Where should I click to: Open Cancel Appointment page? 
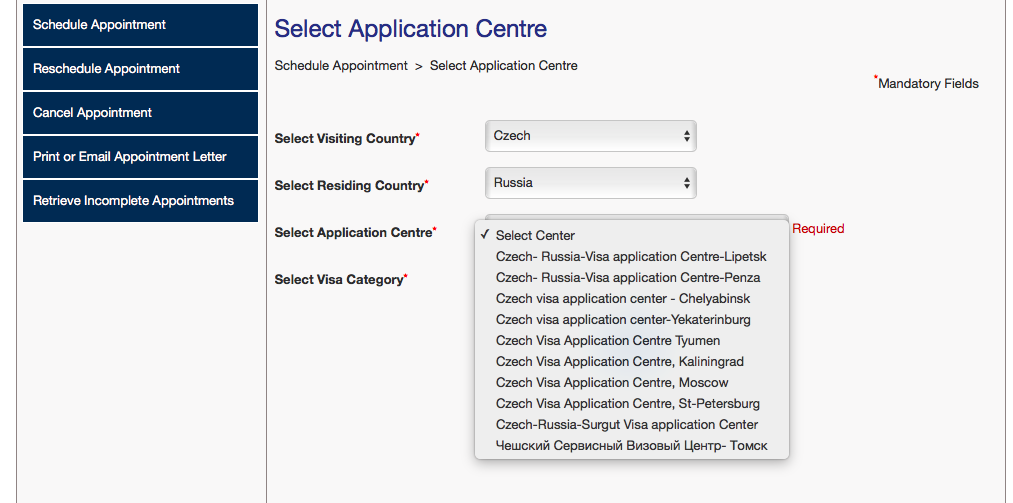tap(140, 113)
